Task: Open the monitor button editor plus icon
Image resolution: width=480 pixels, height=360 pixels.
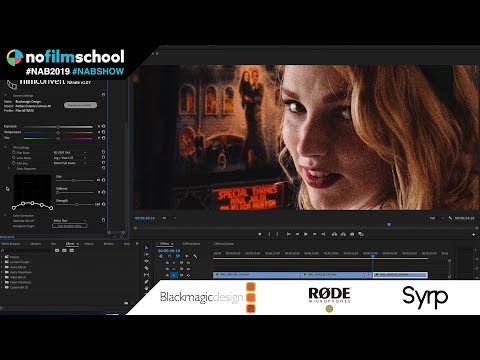Action: 473,235
